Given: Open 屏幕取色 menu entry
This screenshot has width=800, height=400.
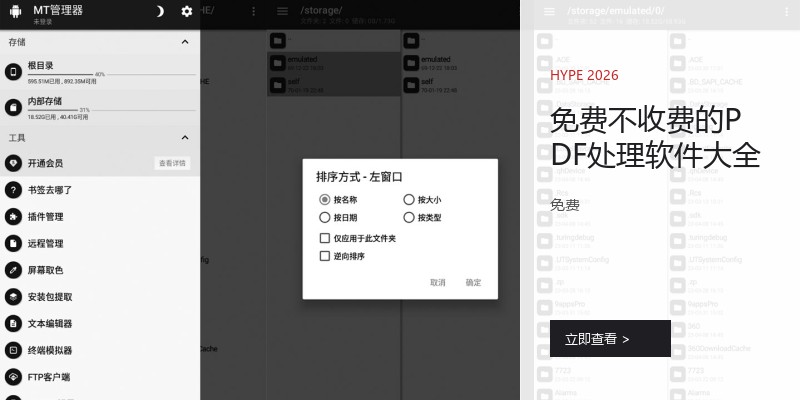Looking at the screenshot, I should 100,270.
